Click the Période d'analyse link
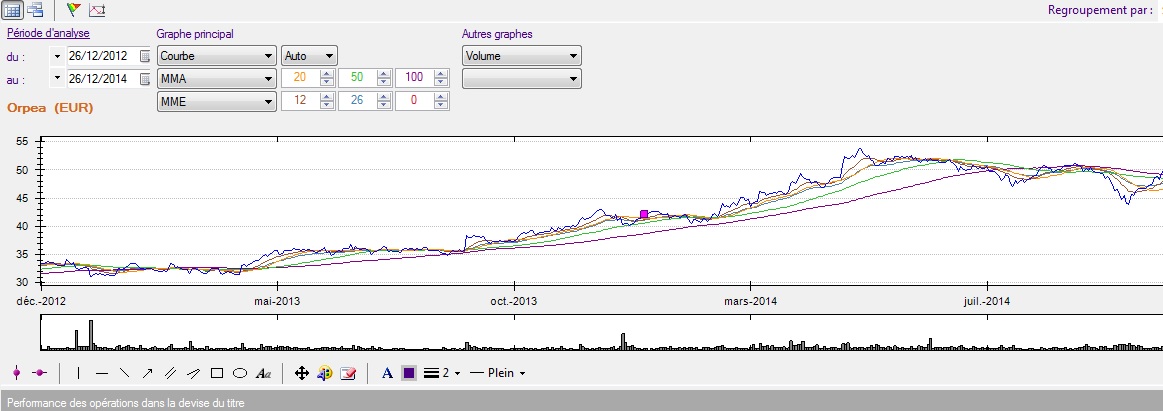The width and height of the screenshot is (1163, 411). (48, 34)
